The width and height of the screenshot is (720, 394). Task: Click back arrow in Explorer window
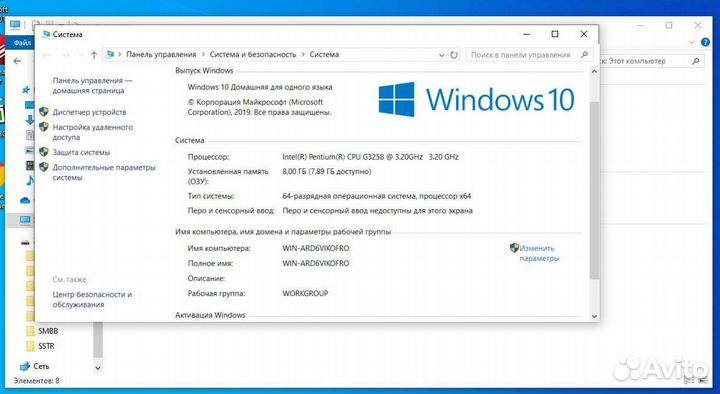17,61
